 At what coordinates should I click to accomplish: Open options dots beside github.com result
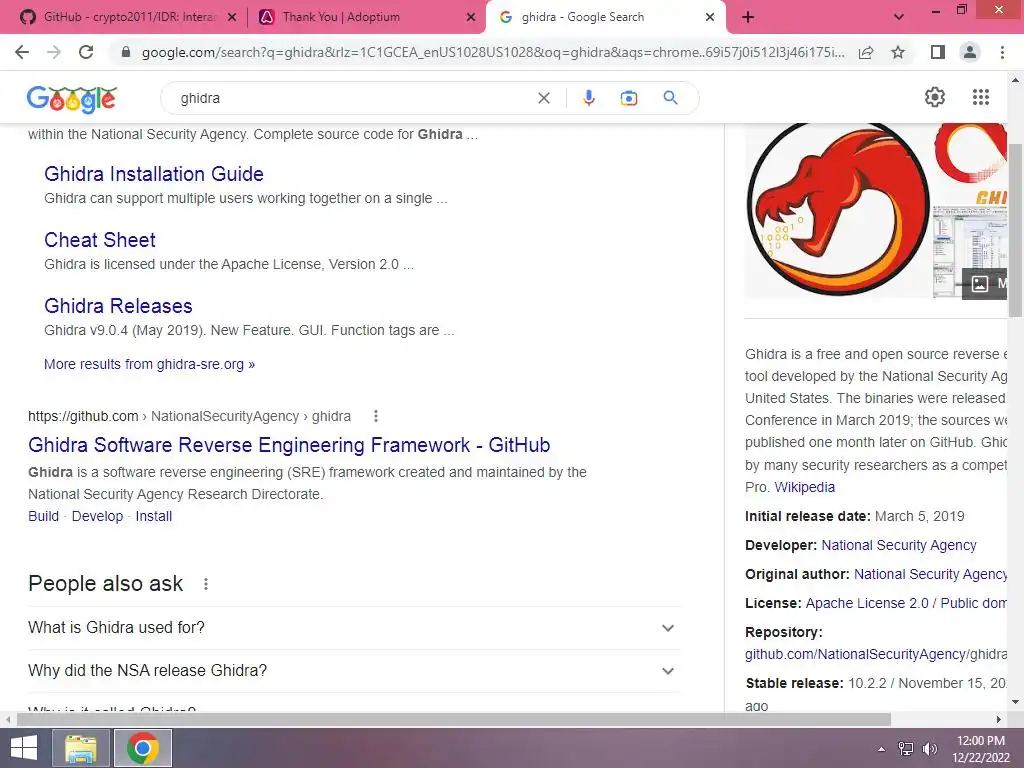(x=376, y=416)
